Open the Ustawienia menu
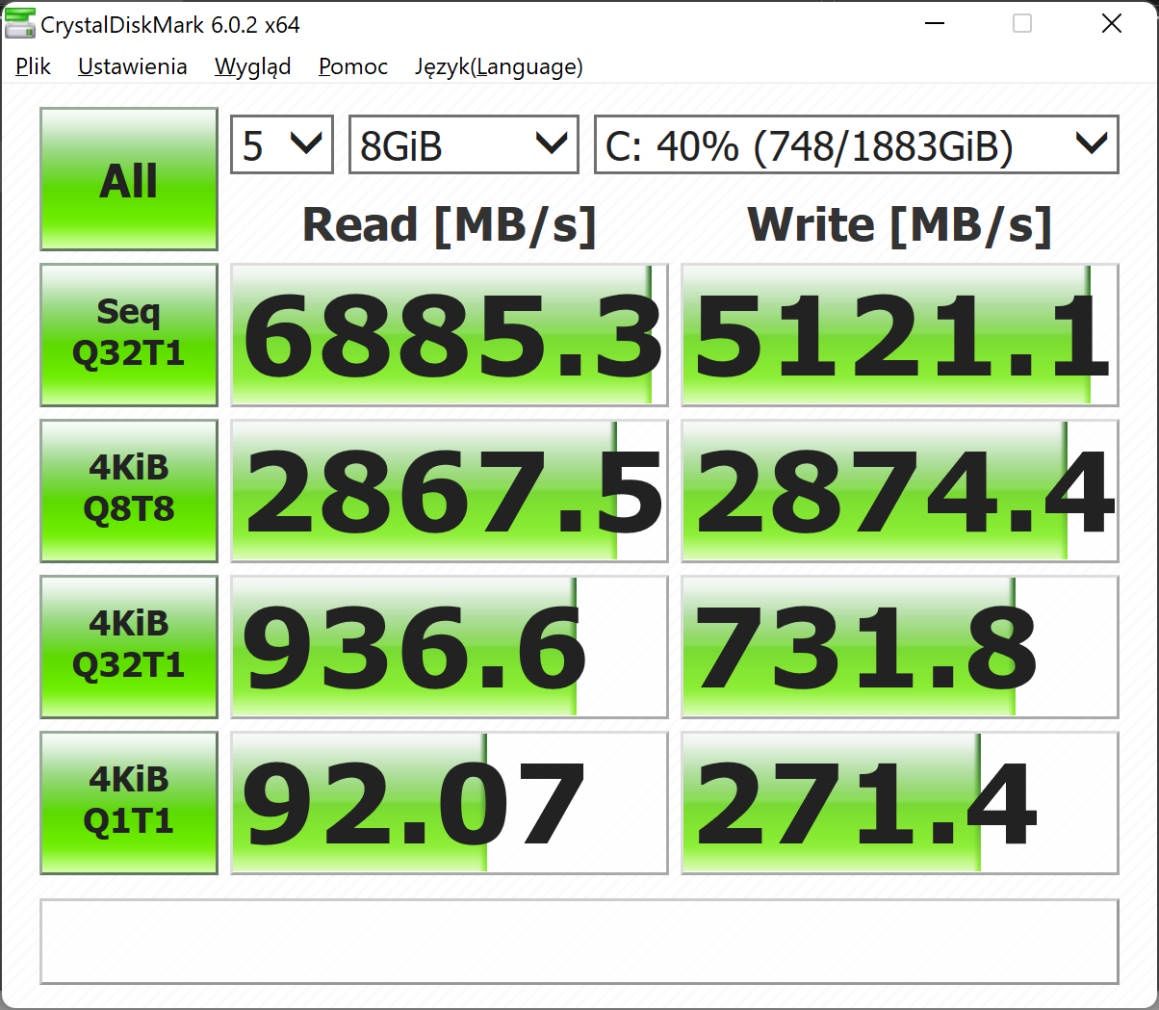 pyautogui.click(x=132, y=67)
